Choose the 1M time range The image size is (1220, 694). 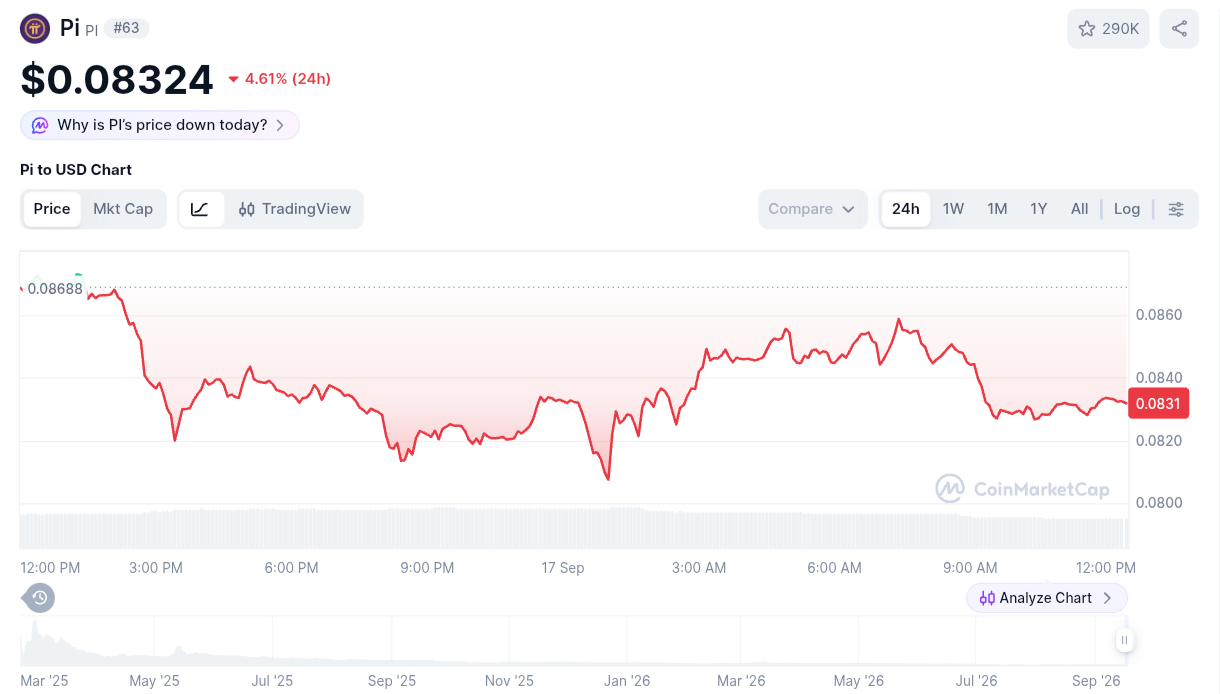coord(997,209)
